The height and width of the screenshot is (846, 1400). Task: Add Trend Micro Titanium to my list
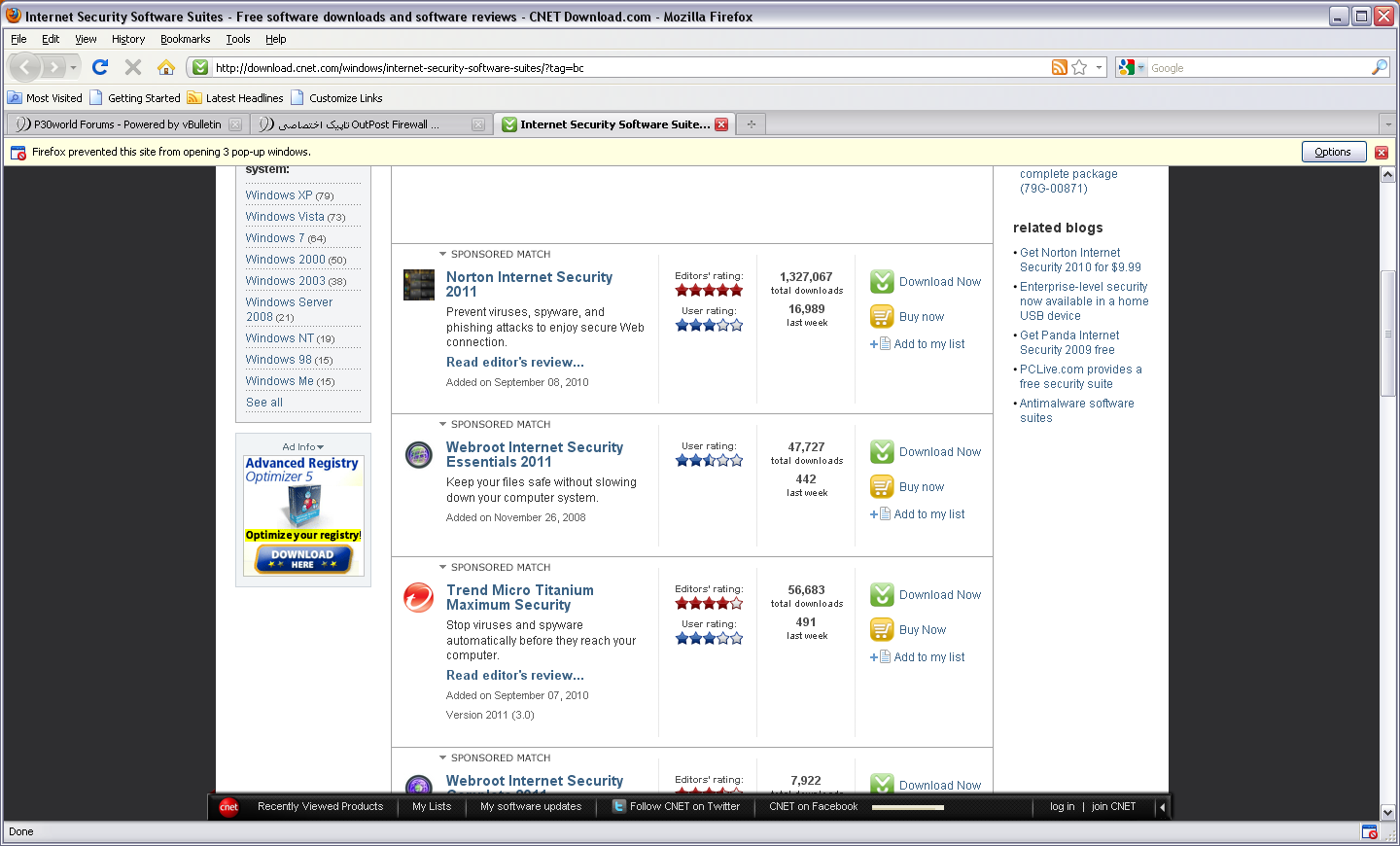[x=917, y=657]
